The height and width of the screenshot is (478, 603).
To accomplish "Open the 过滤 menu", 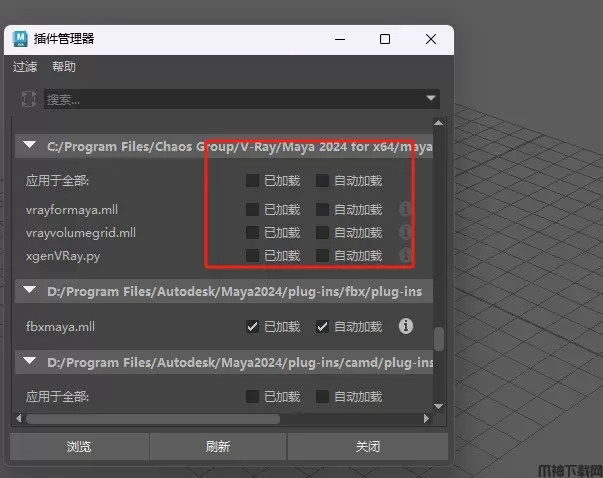I will (25, 67).
